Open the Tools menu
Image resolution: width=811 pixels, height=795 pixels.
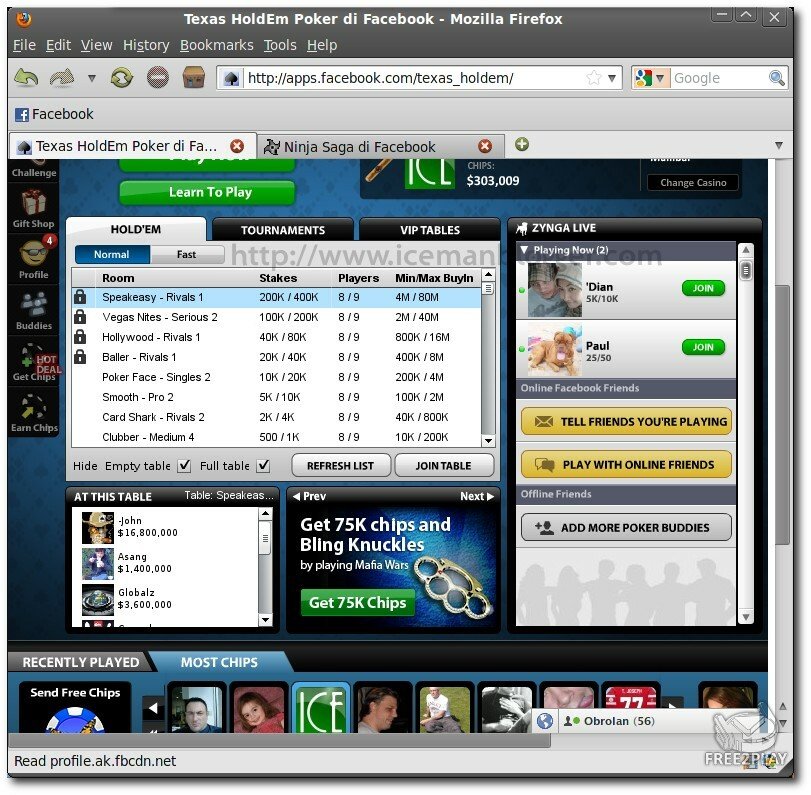point(280,46)
